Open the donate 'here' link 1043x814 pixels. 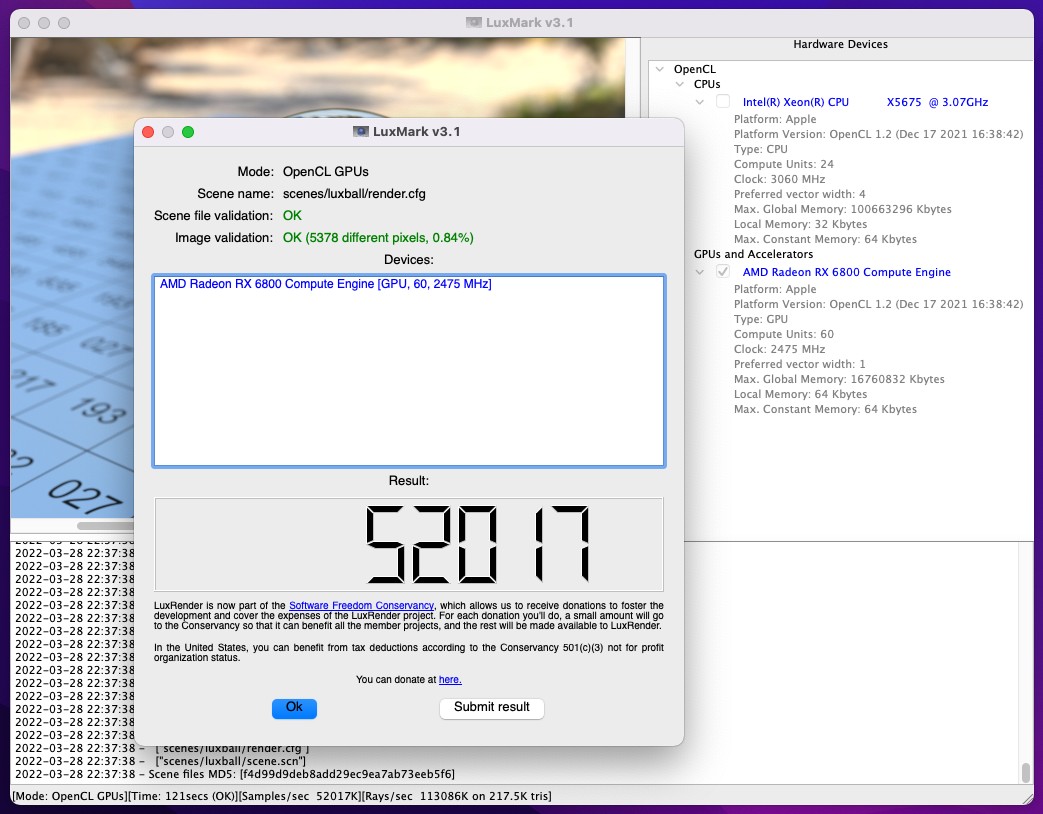[450, 680]
